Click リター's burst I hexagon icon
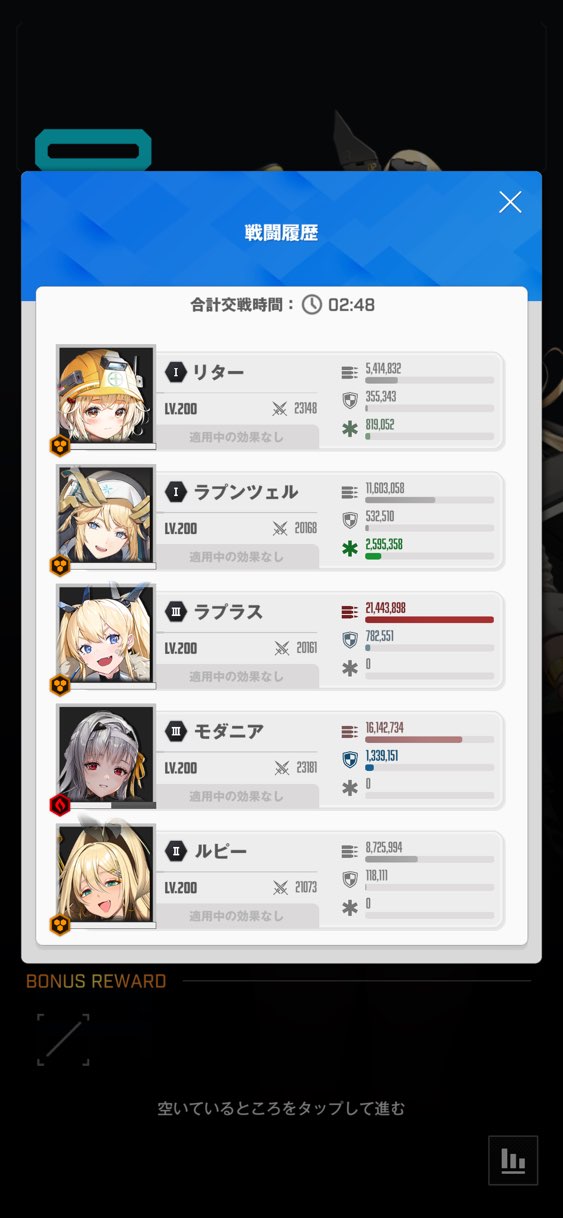 point(175,372)
